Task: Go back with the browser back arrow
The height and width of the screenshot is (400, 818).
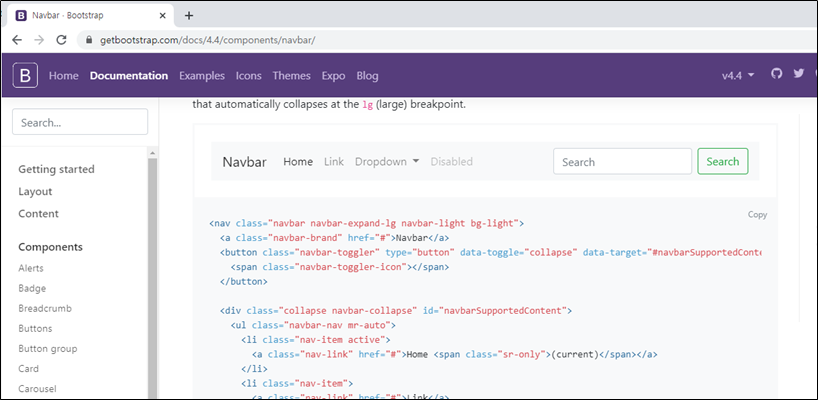Action: click(x=17, y=40)
